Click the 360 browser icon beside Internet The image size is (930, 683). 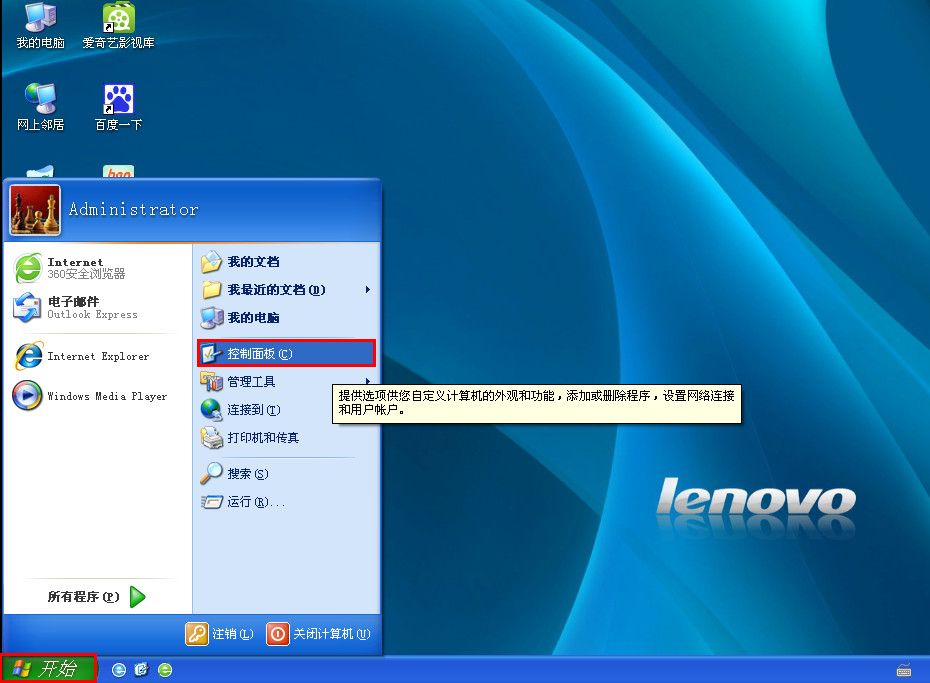click(x=28, y=268)
